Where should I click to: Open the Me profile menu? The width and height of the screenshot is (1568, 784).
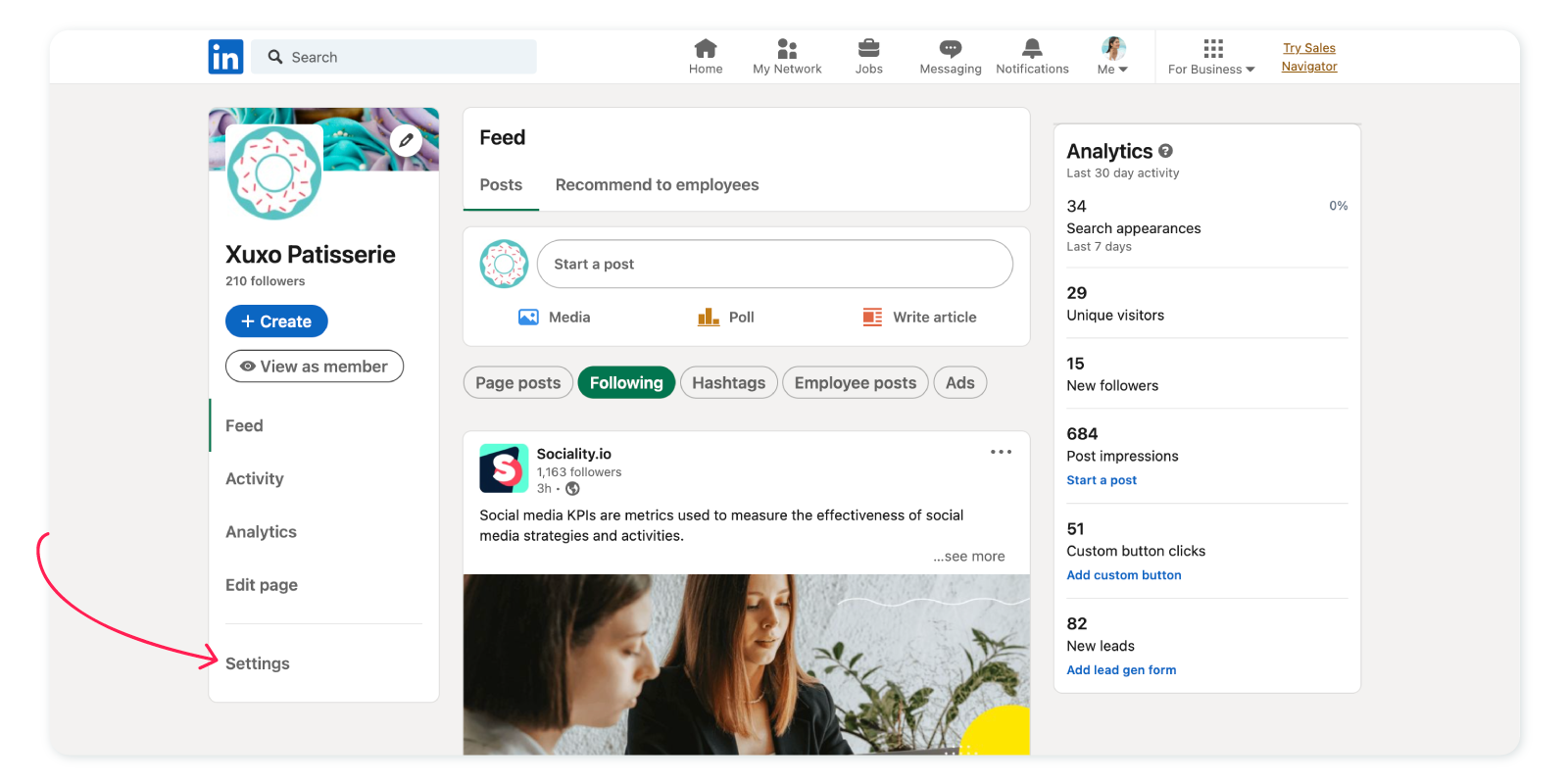coord(1113,57)
